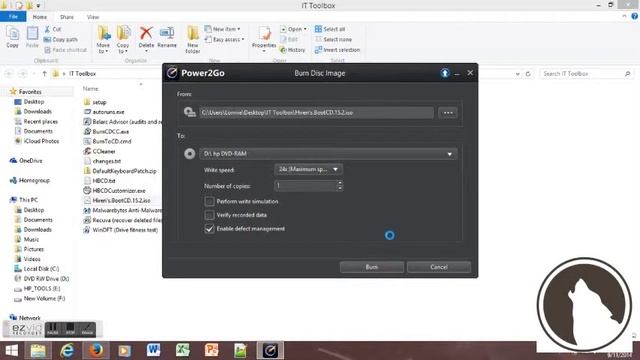Select DefaultKeyboardPatch.zip file
Viewport: 640px width, 360px height.
pyautogui.click(x=120, y=171)
